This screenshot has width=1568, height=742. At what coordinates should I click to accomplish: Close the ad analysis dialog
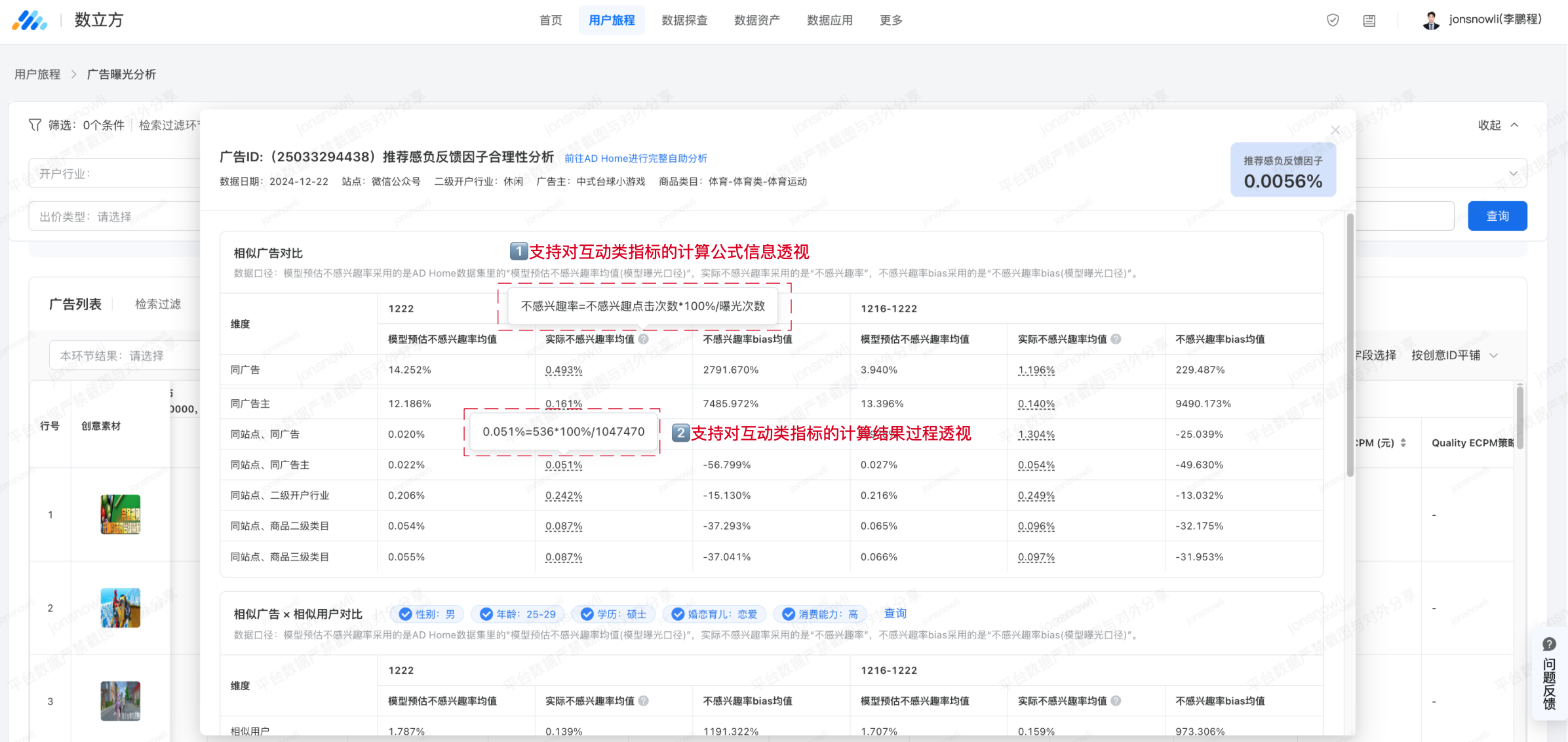pyautogui.click(x=1335, y=130)
